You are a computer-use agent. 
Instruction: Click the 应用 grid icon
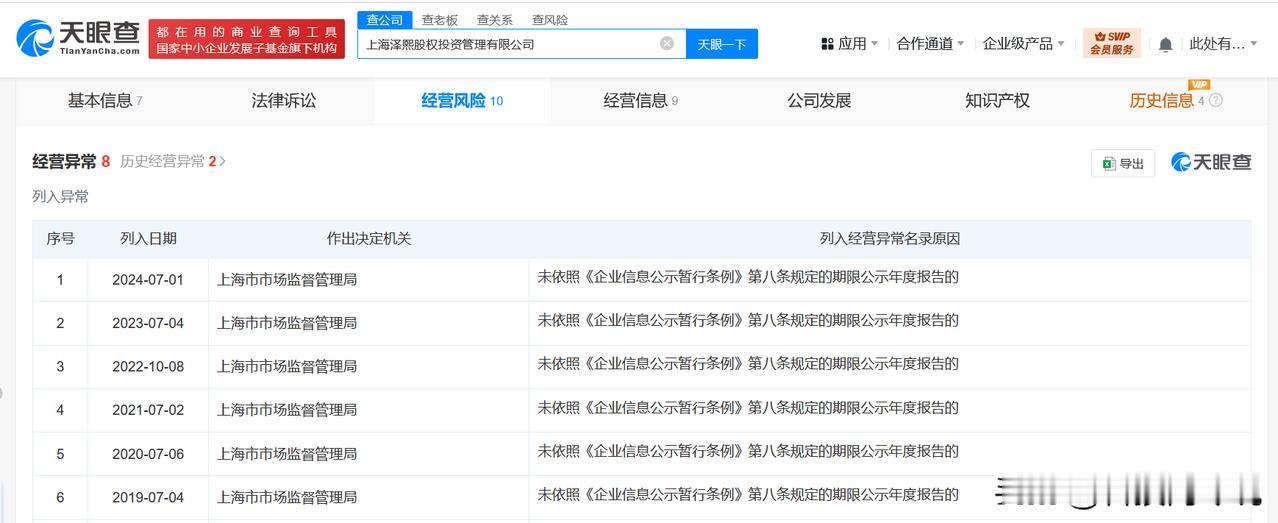tap(827, 44)
